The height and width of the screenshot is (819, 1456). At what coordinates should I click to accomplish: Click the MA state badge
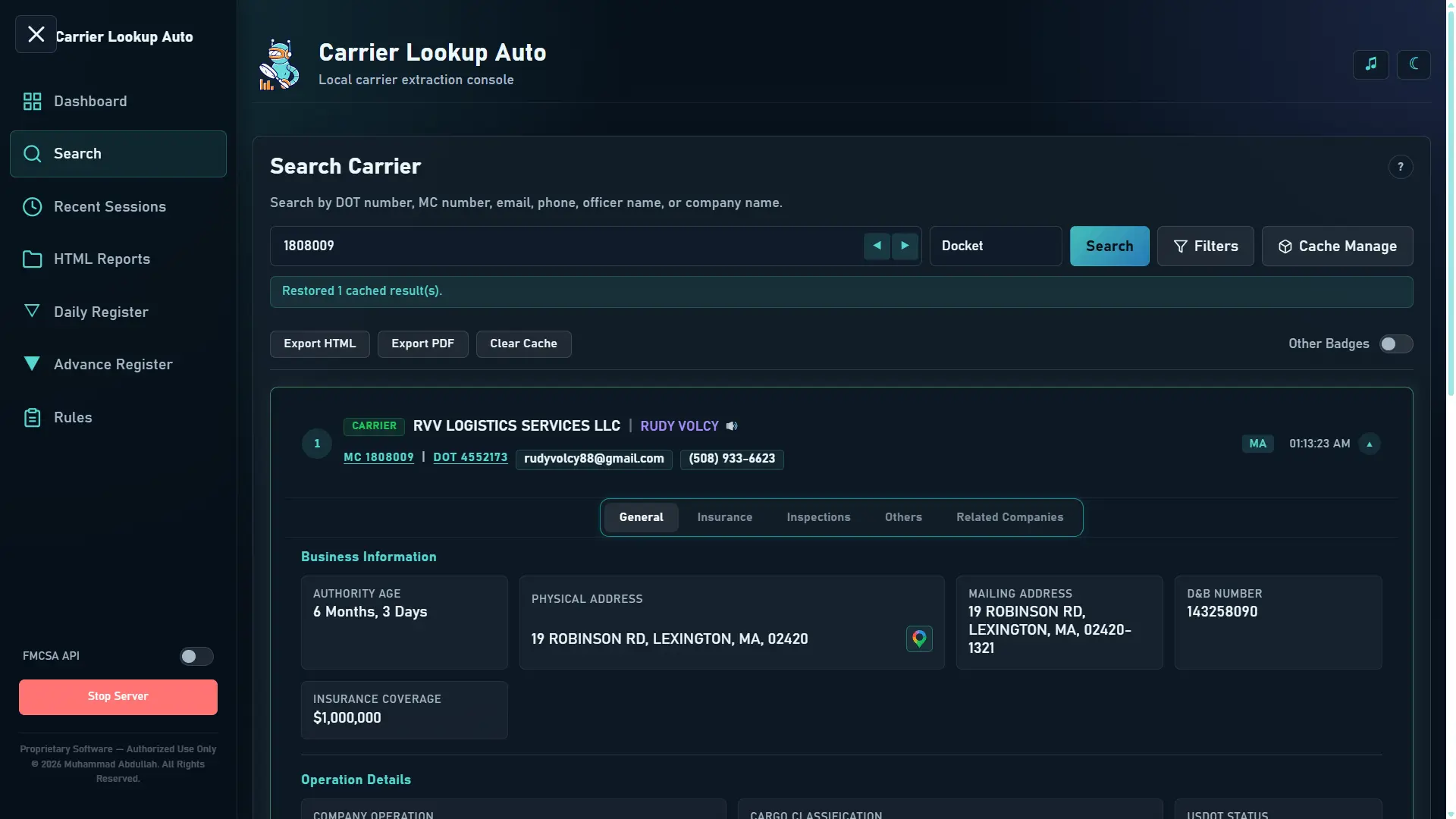tap(1257, 444)
